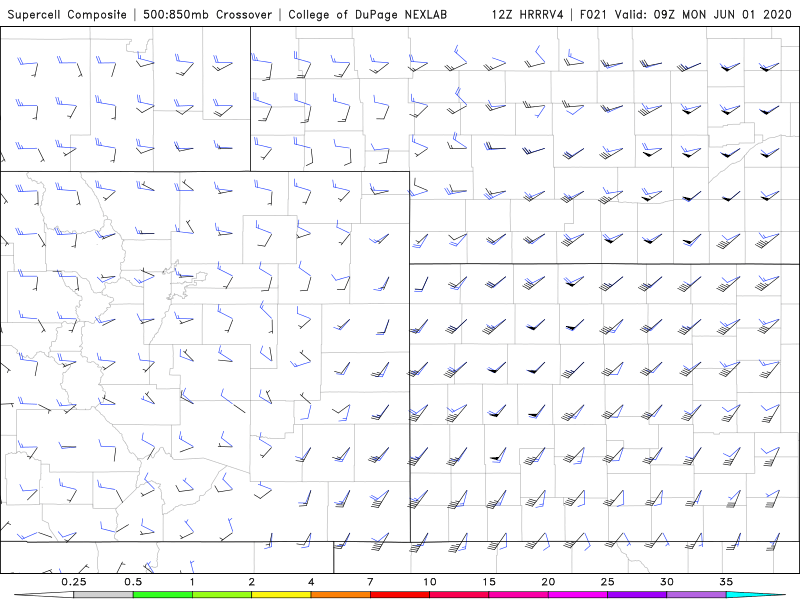This screenshot has height=600, width=800.
Task: Click the '4' legend value
Action: pyautogui.click(x=311, y=582)
